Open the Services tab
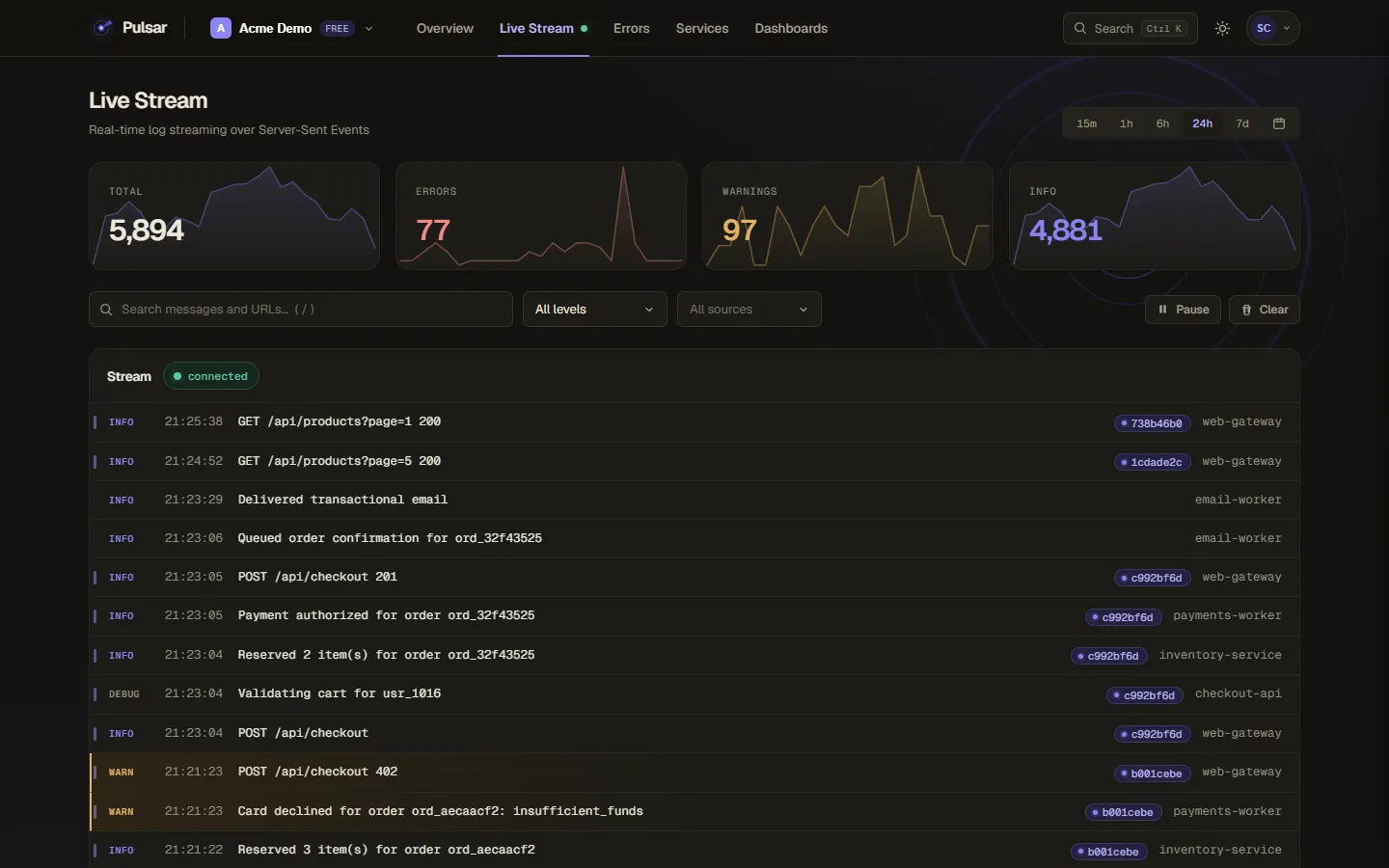This screenshot has height=868, width=1389. 702,28
